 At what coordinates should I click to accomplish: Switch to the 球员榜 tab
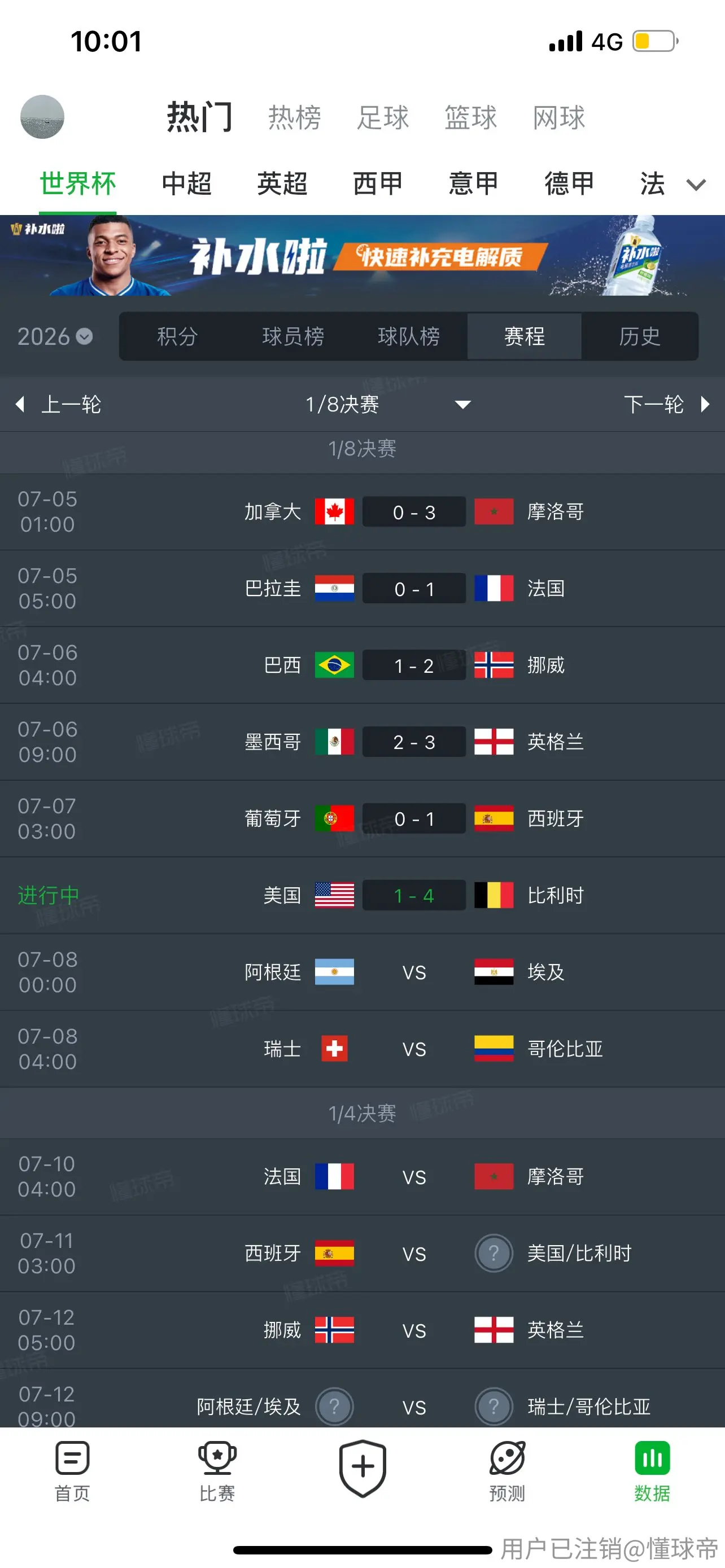293,336
